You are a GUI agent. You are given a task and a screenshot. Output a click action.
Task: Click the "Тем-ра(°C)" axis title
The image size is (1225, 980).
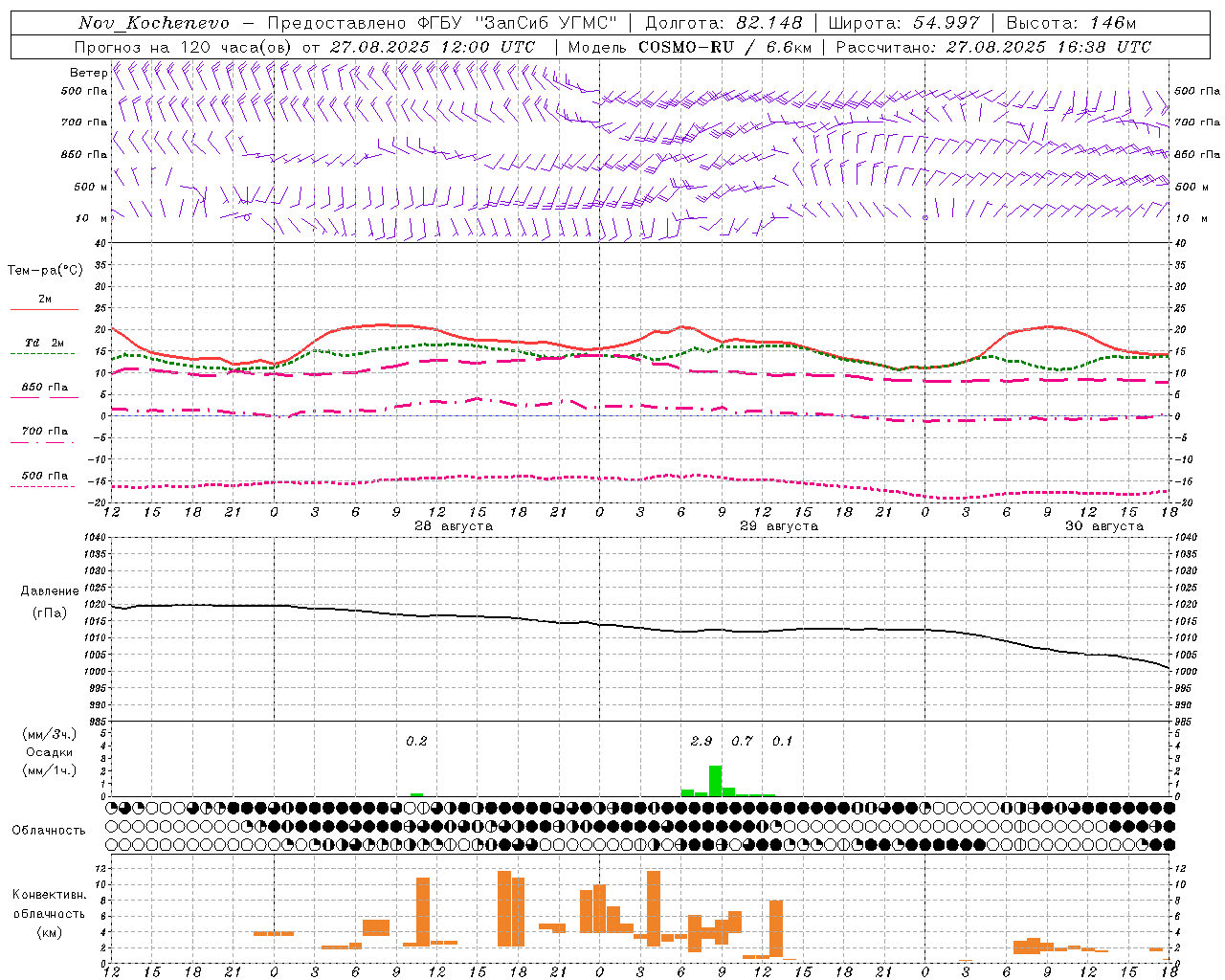(45, 271)
